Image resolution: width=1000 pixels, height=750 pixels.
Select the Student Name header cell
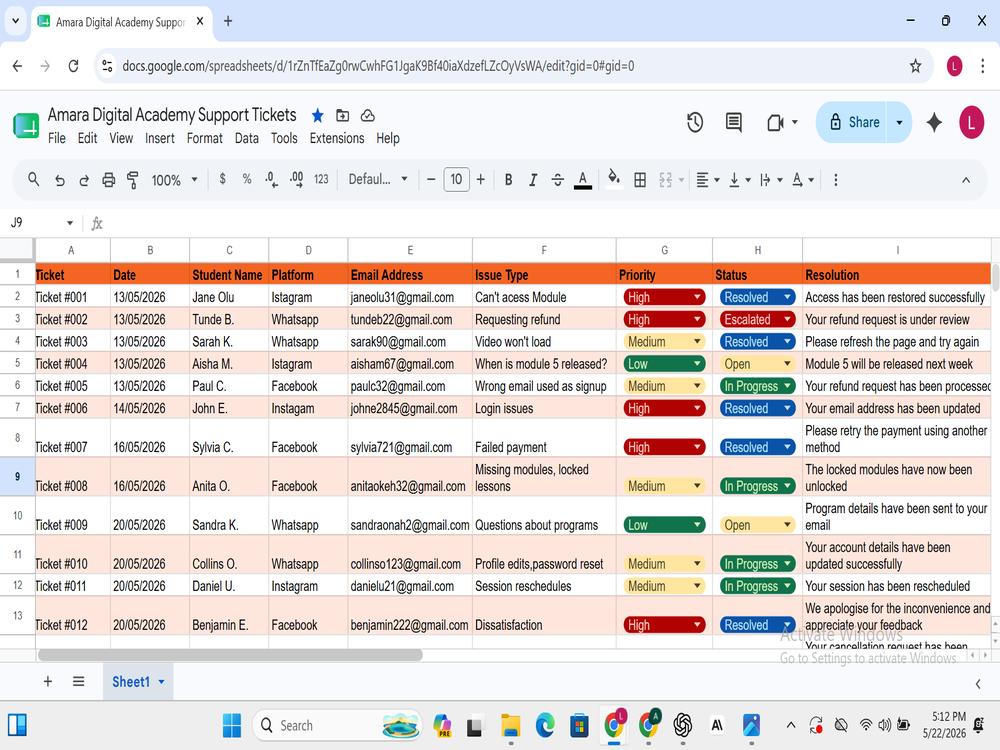(229, 275)
